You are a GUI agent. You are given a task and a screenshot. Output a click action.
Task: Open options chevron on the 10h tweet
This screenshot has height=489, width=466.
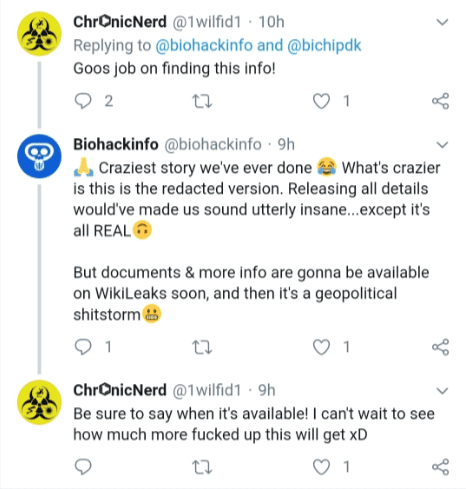click(442, 22)
